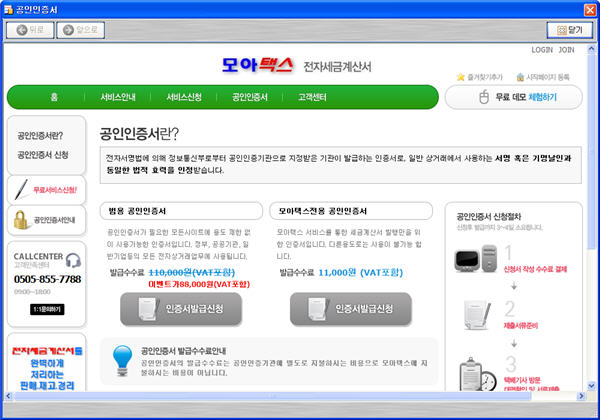Click the 모아택스 logo
This screenshot has width=600, height=420.
pos(258,65)
